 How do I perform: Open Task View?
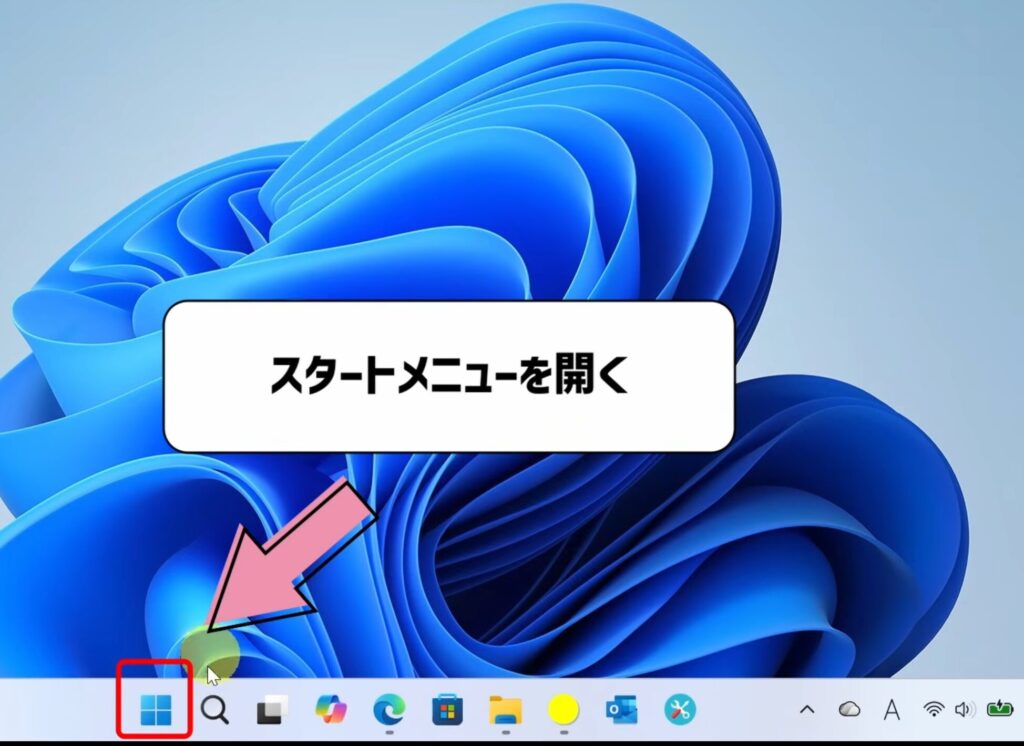click(268, 710)
